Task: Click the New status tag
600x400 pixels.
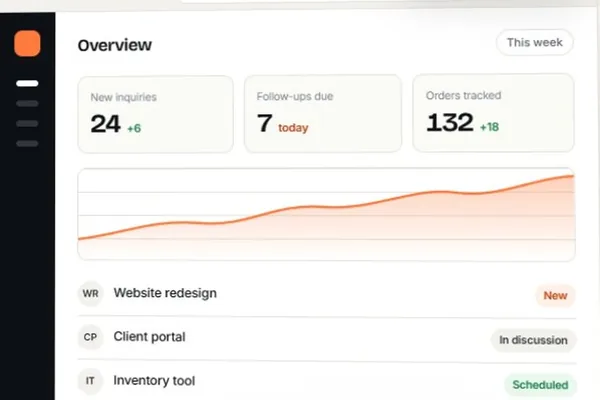Action: [555, 296]
